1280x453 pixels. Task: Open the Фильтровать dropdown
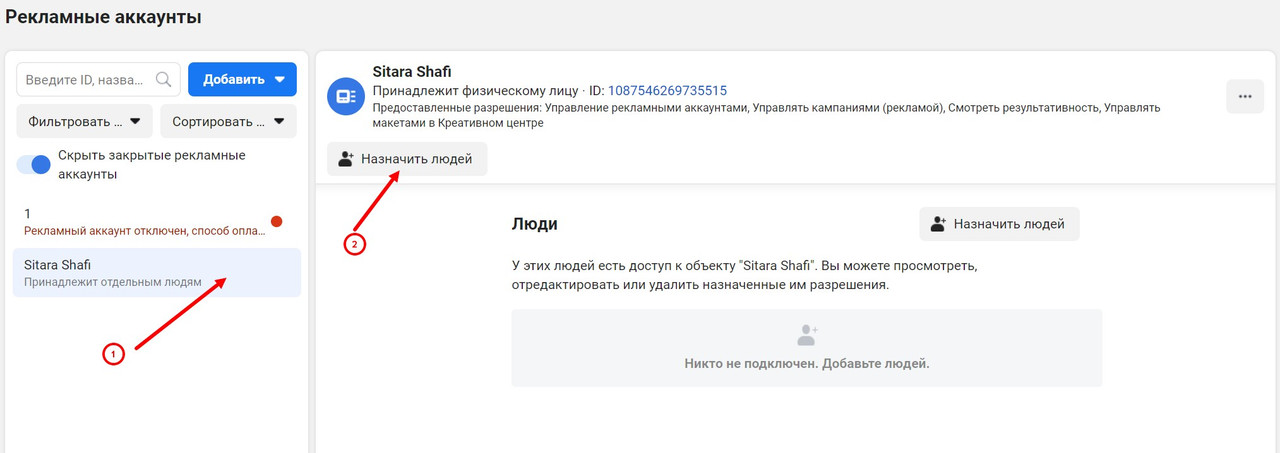coord(84,122)
